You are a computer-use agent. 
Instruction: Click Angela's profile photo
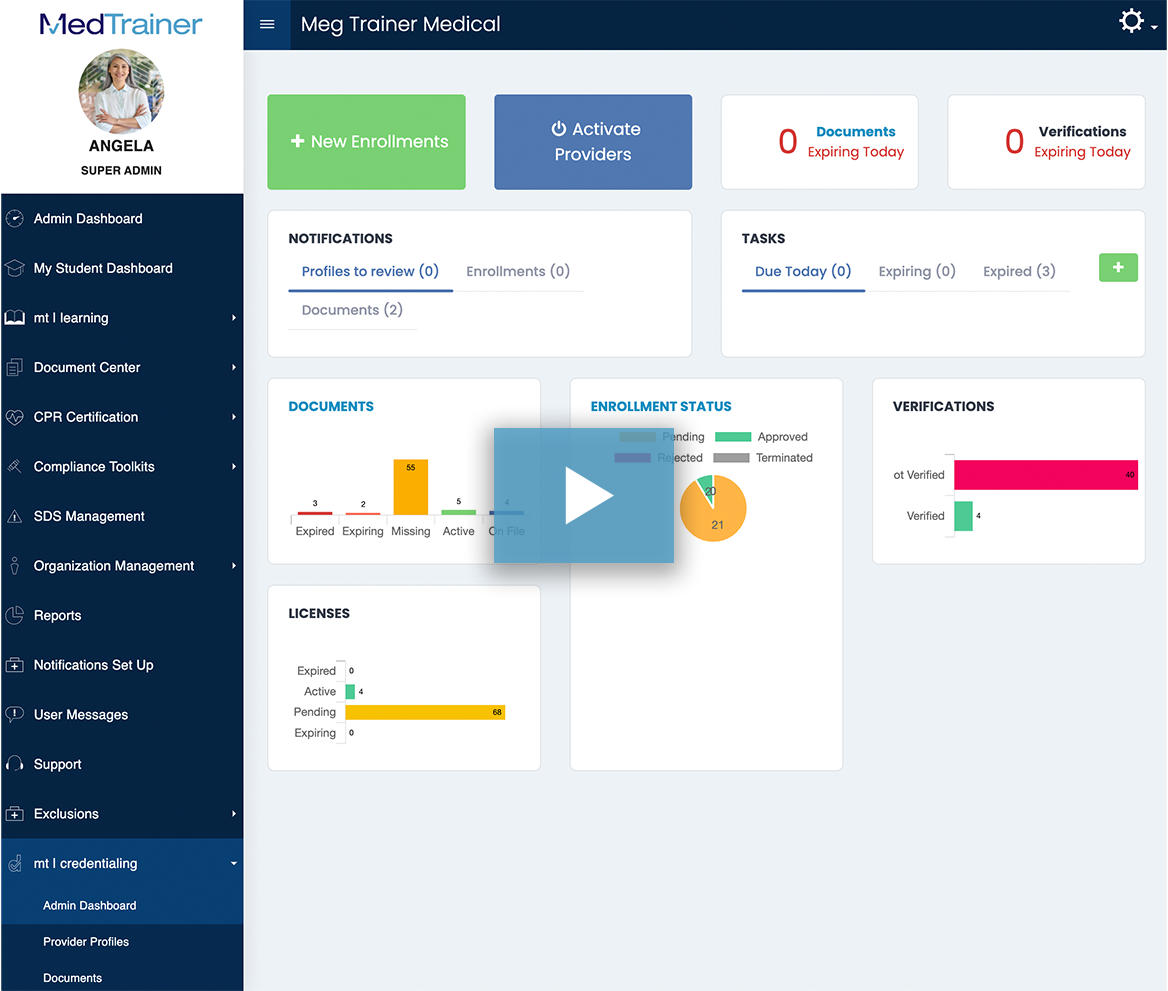pyautogui.click(x=121, y=92)
